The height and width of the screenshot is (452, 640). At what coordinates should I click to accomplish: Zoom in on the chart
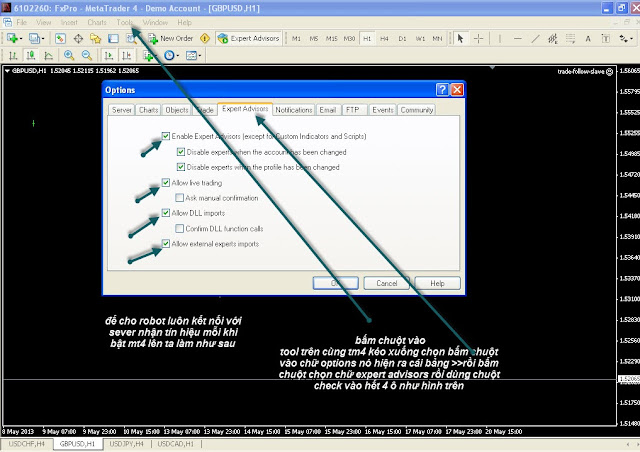point(69,55)
